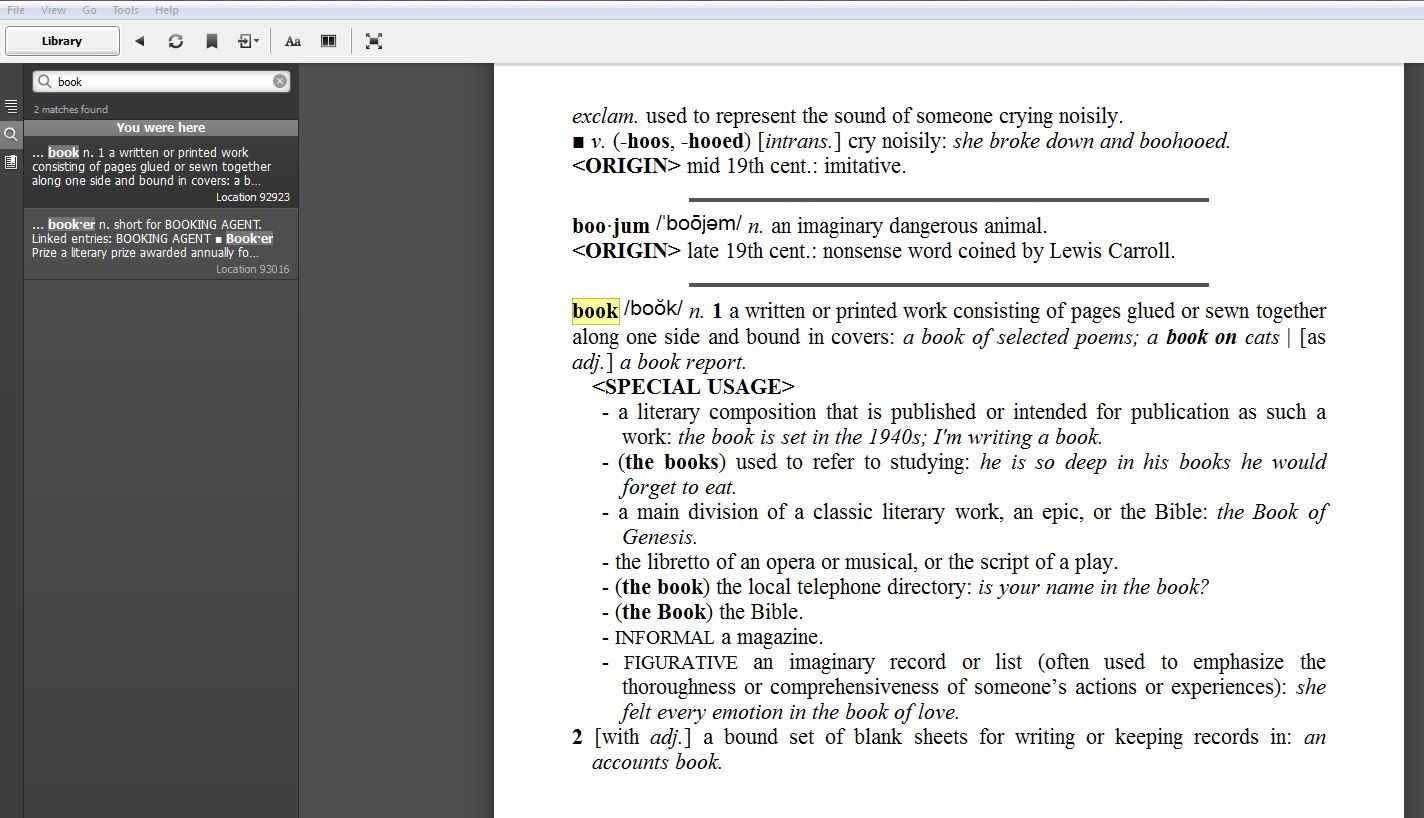This screenshot has height=818, width=1424.
Task: Open the Help menu
Action: [166, 10]
